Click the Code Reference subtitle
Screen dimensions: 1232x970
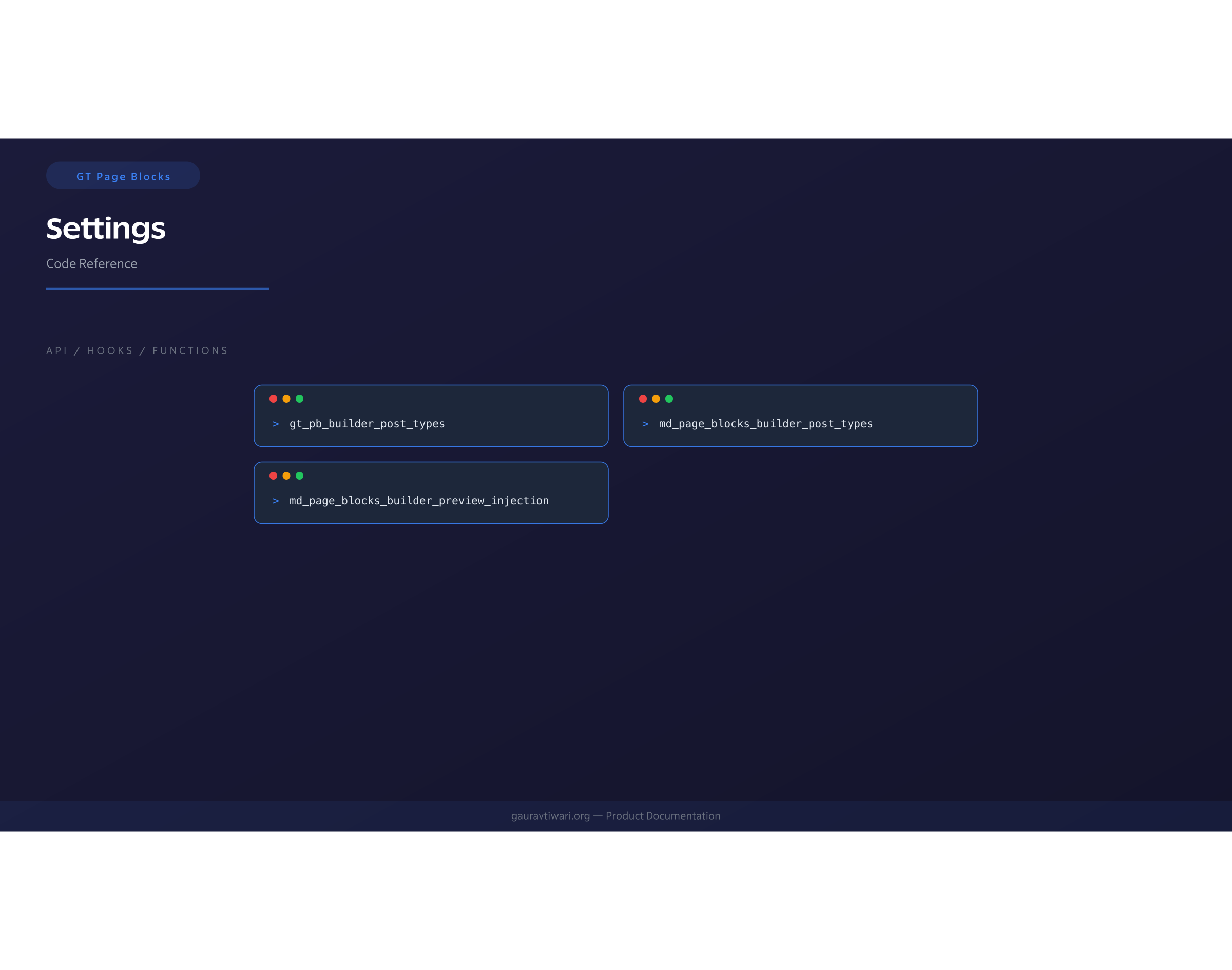click(x=91, y=263)
